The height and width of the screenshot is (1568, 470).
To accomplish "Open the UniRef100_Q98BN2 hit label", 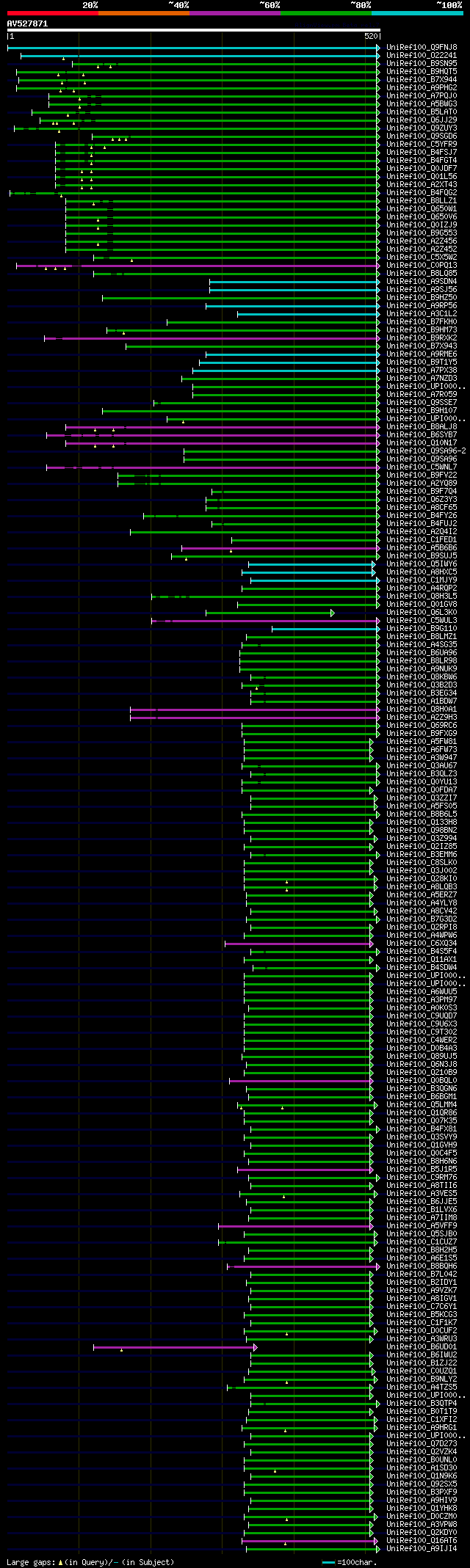I will (x=422, y=830).
